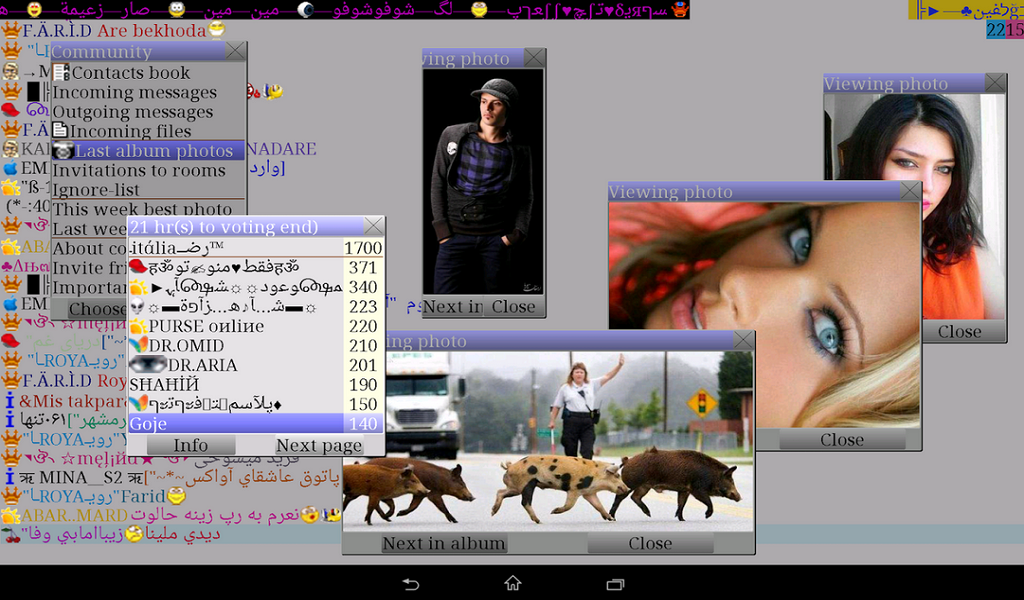Click info icon beside MINA_S2 chat line
1024x600 pixels.
click(x=9, y=477)
